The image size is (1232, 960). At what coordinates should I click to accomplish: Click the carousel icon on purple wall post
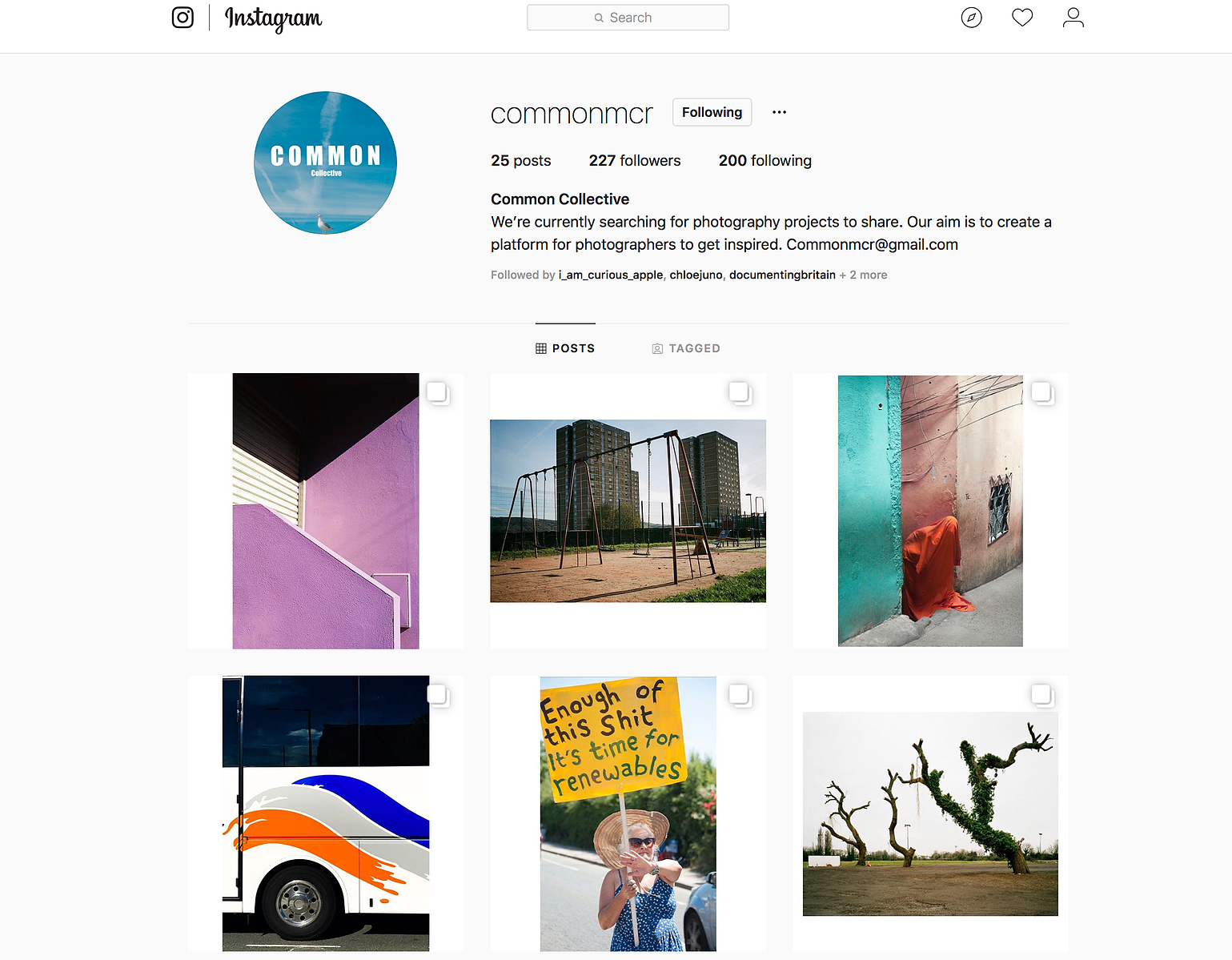tap(437, 392)
